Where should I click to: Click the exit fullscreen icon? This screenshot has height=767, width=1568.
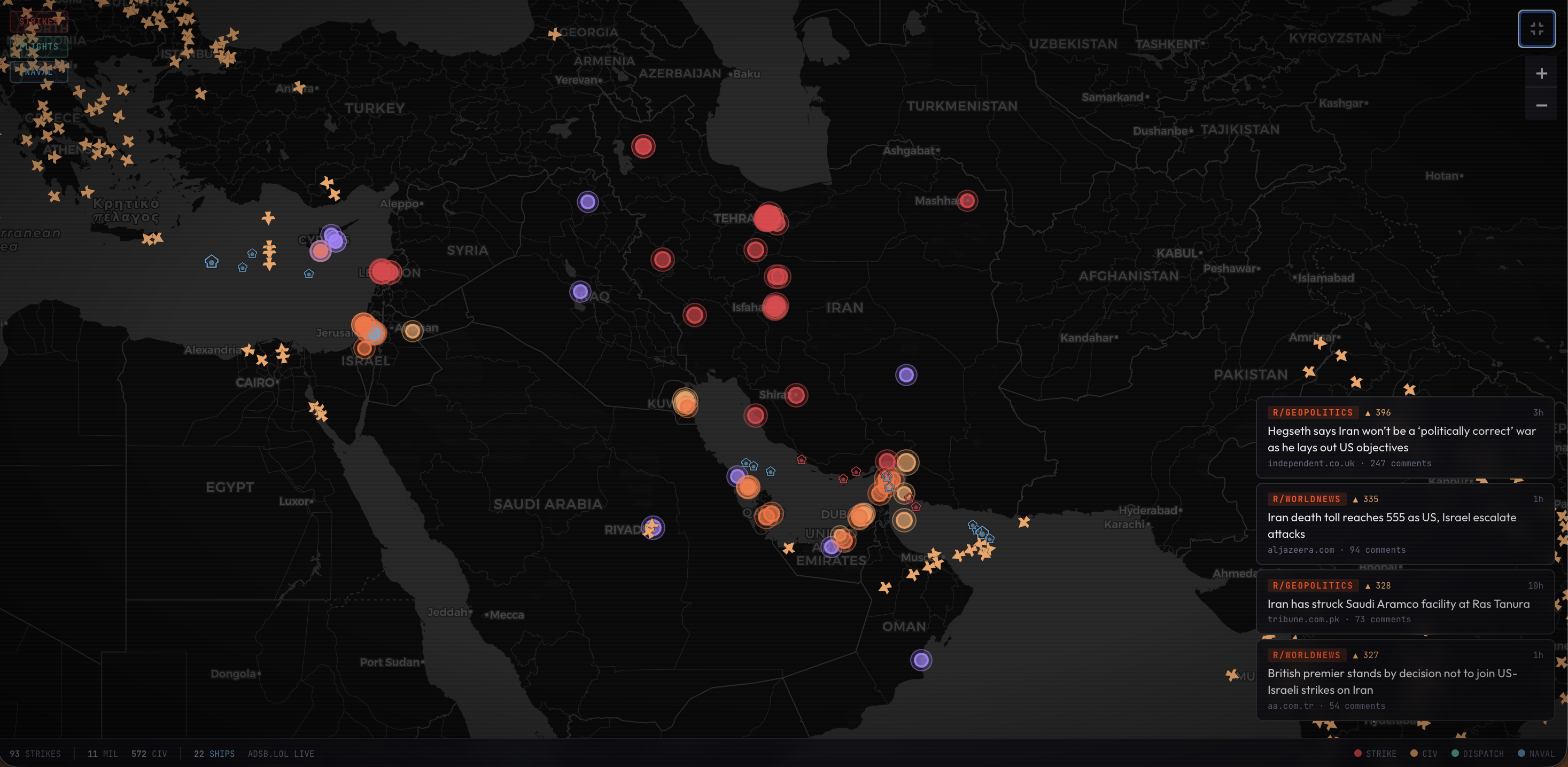(x=1536, y=29)
